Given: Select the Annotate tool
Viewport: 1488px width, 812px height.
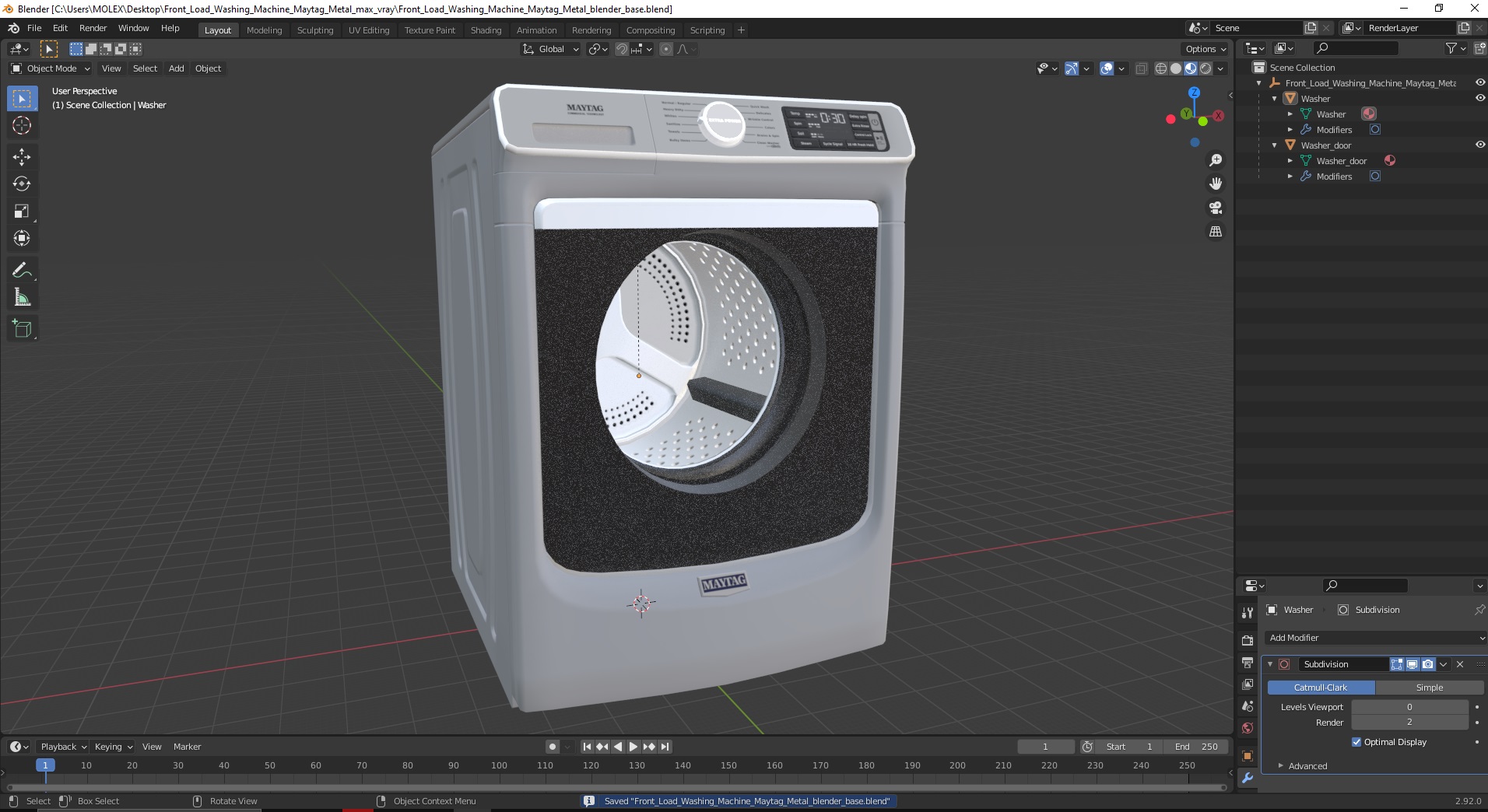Looking at the screenshot, I should click(x=22, y=271).
